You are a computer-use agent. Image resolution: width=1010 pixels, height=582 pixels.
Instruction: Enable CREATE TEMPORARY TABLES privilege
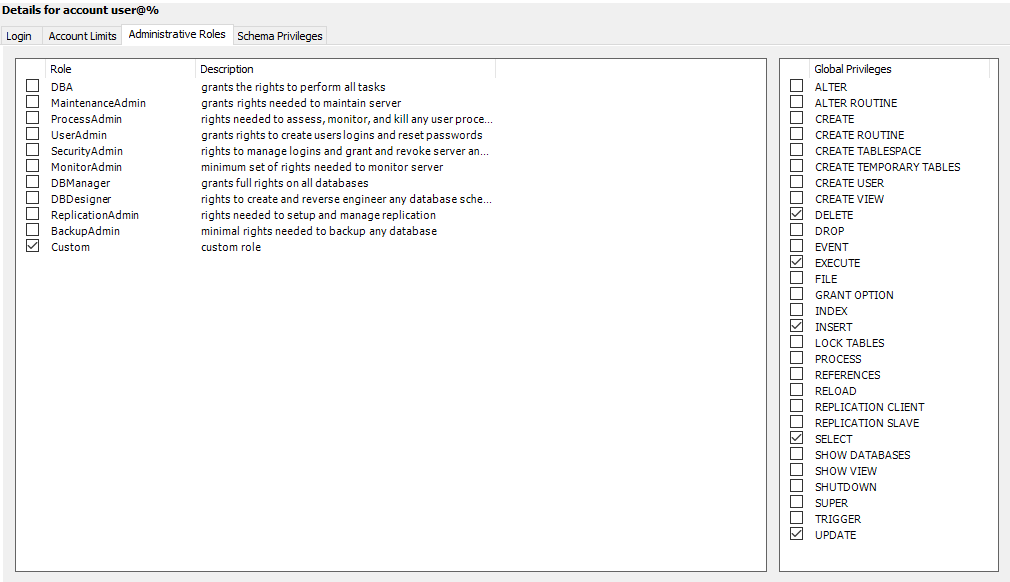pos(797,165)
